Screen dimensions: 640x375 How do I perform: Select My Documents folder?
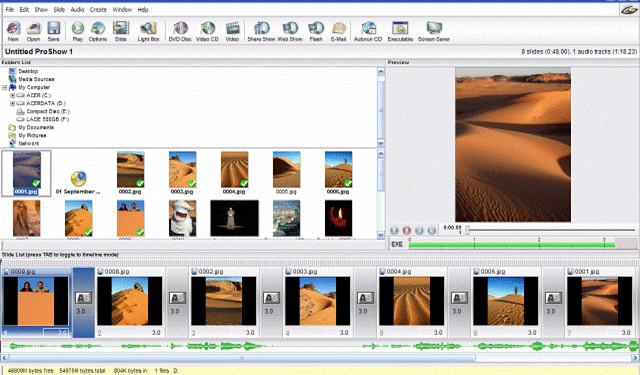coord(36,127)
